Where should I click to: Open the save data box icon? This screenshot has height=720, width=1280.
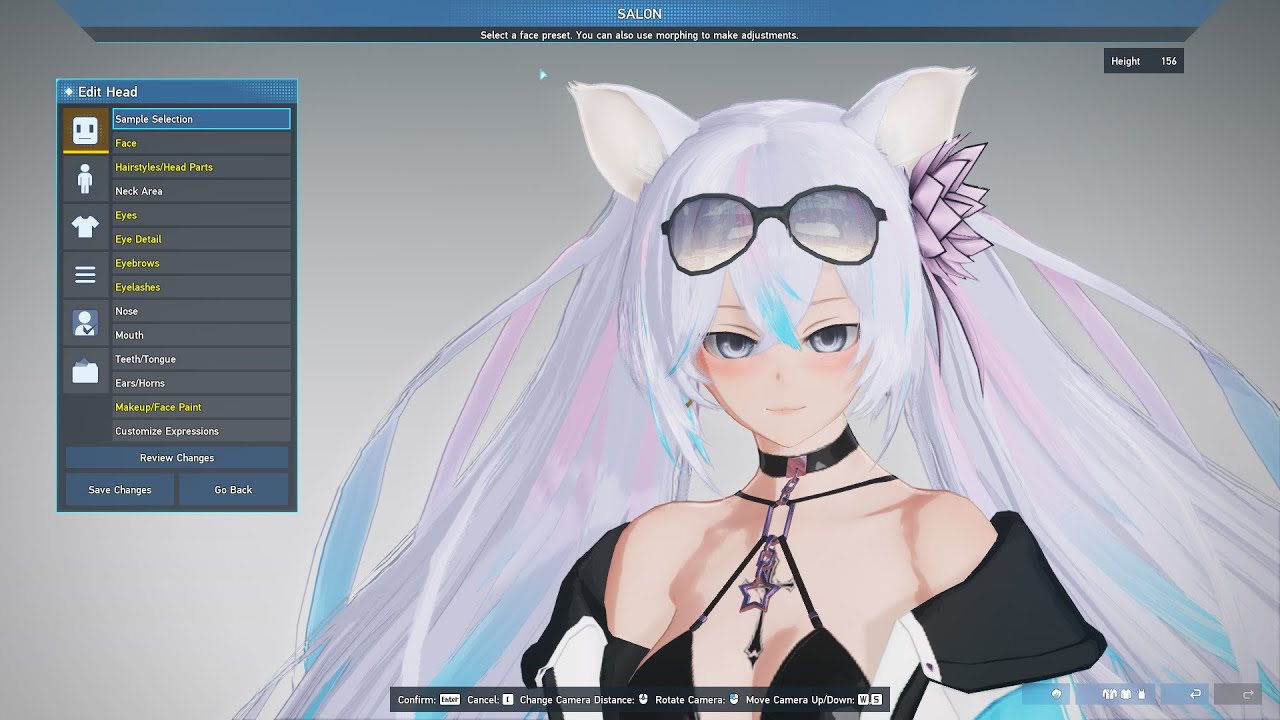(85, 372)
